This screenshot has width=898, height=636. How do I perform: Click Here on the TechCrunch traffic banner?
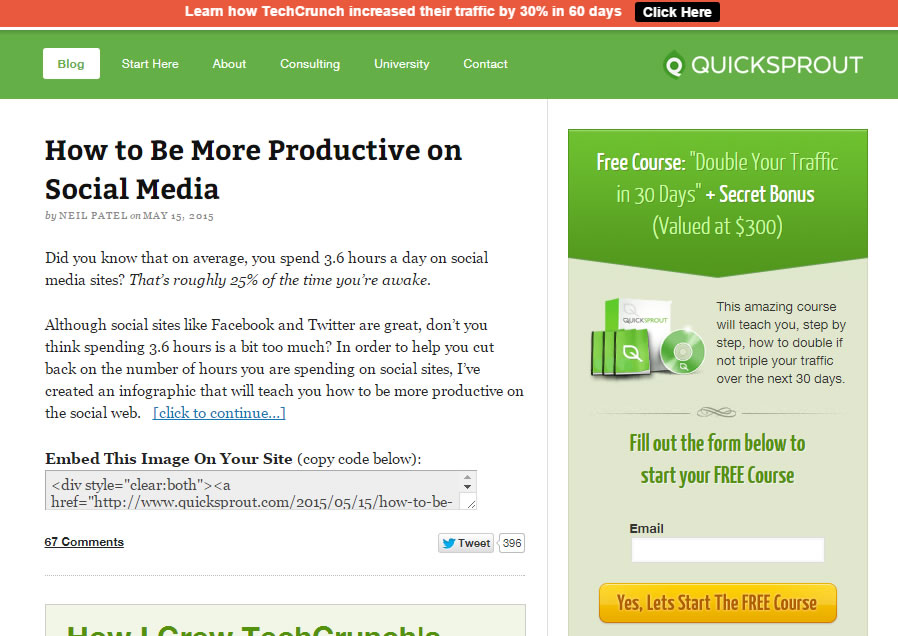coord(677,12)
